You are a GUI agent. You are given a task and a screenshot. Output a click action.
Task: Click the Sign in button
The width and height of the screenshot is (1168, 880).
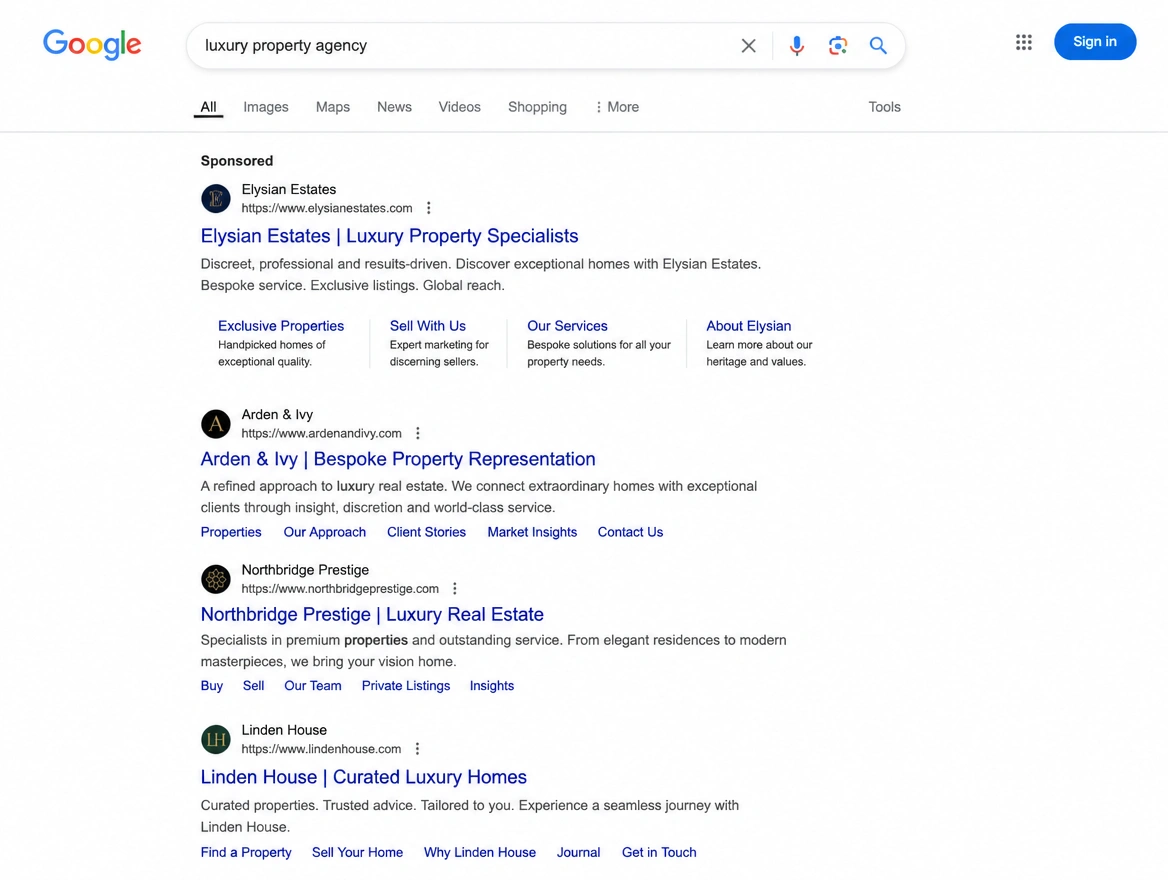[x=1095, y=42]
